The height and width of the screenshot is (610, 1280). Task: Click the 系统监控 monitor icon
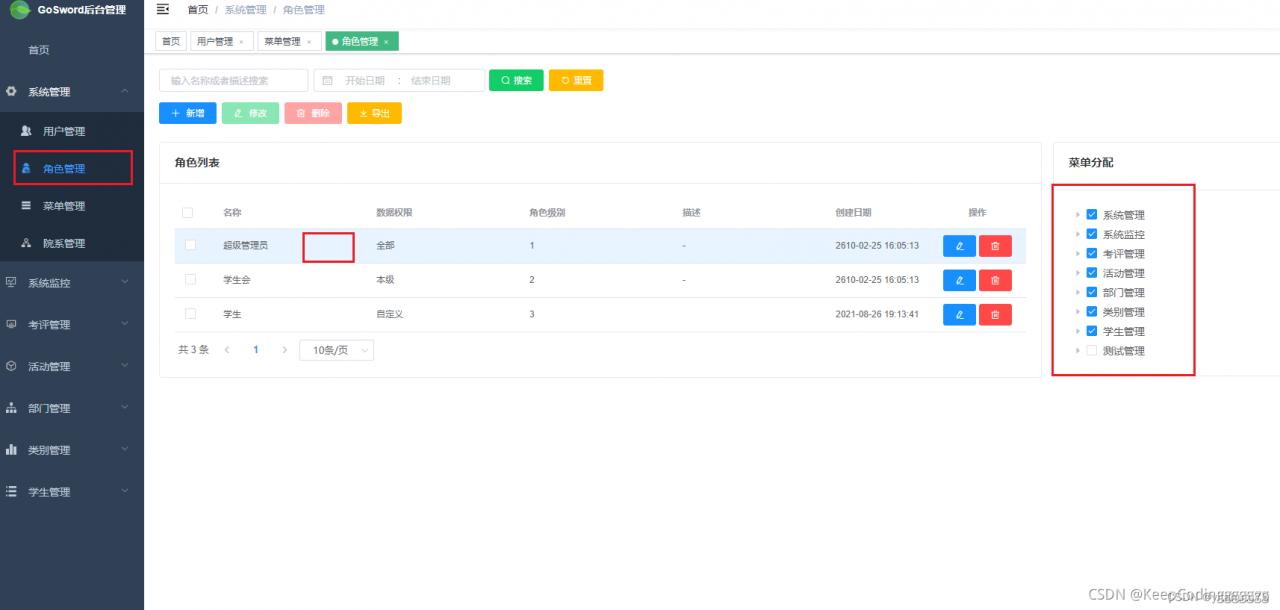[x=12, y=283]
